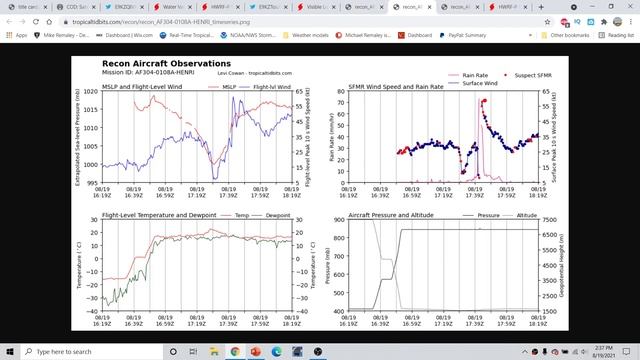
Task: Click the Surface Wind legend label
Action: (480, 83)
